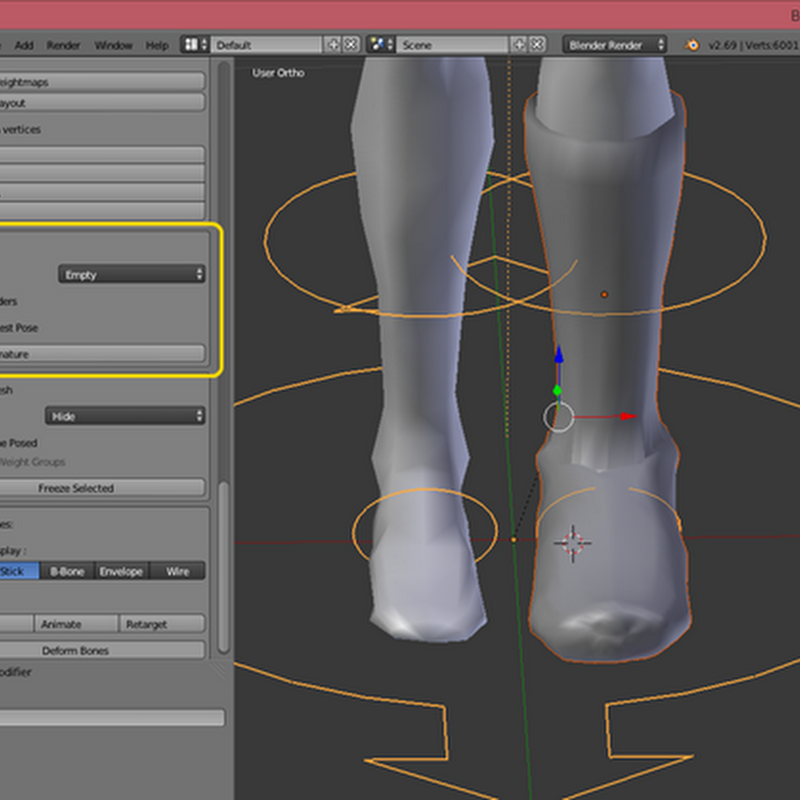Click the button ending in 'ayout'
This screenshot has width=800, height=800.
[x=102, y=103]
